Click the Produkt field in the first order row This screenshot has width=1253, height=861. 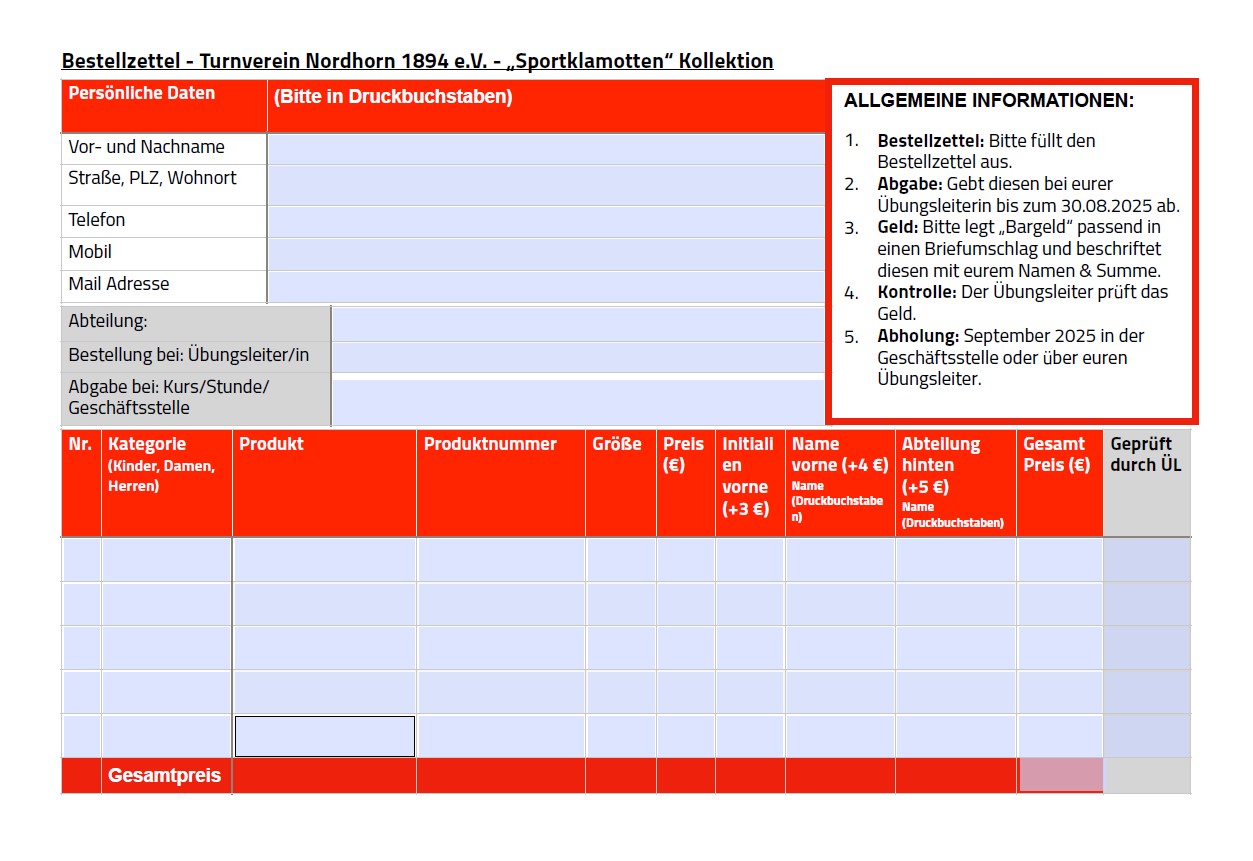[325, 560]
